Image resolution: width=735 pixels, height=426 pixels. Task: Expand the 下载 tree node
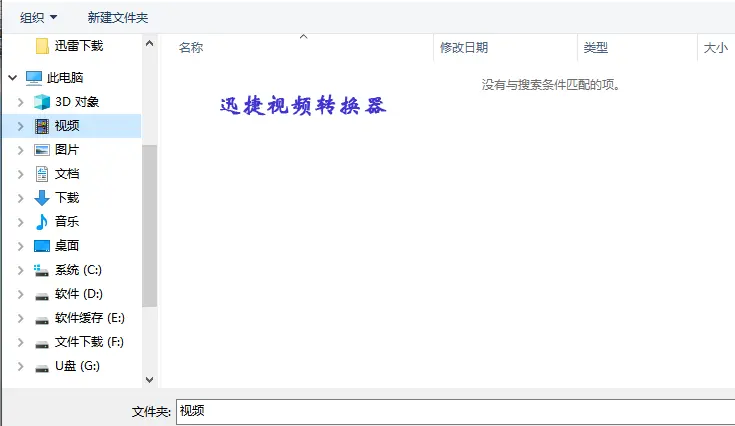(20, 198)
